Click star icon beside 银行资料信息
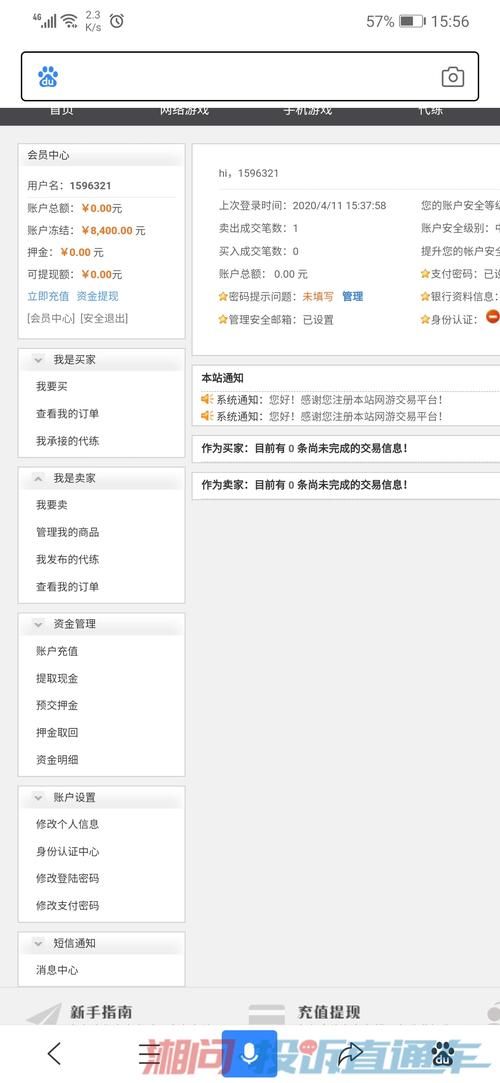 pos(425,296)
